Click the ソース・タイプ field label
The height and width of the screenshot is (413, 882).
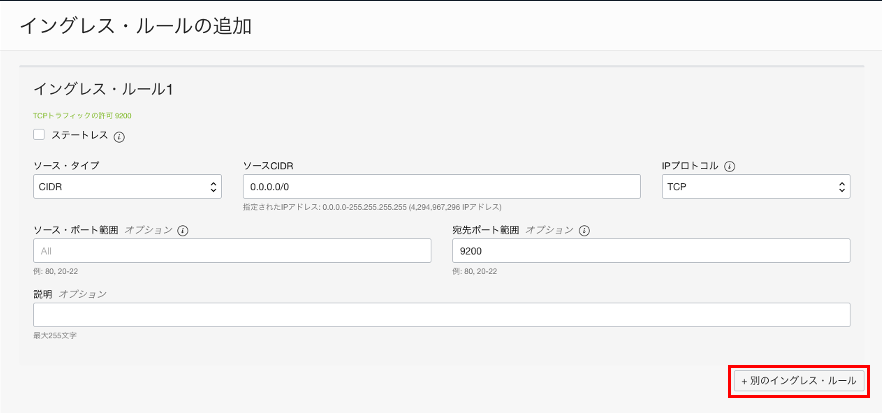pyautogui.click(x=66, y=165)
